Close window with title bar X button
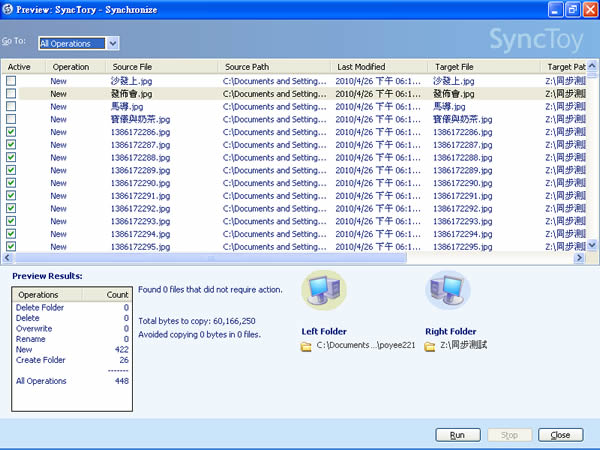This screenshot has width=600, height=450. (590, 10)
